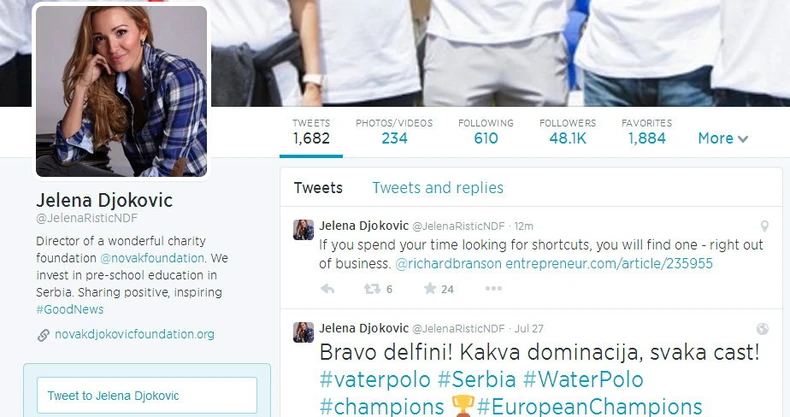Expand the More dropdown in profile stats
Viewport: 790px width, 417px height.
723,138
